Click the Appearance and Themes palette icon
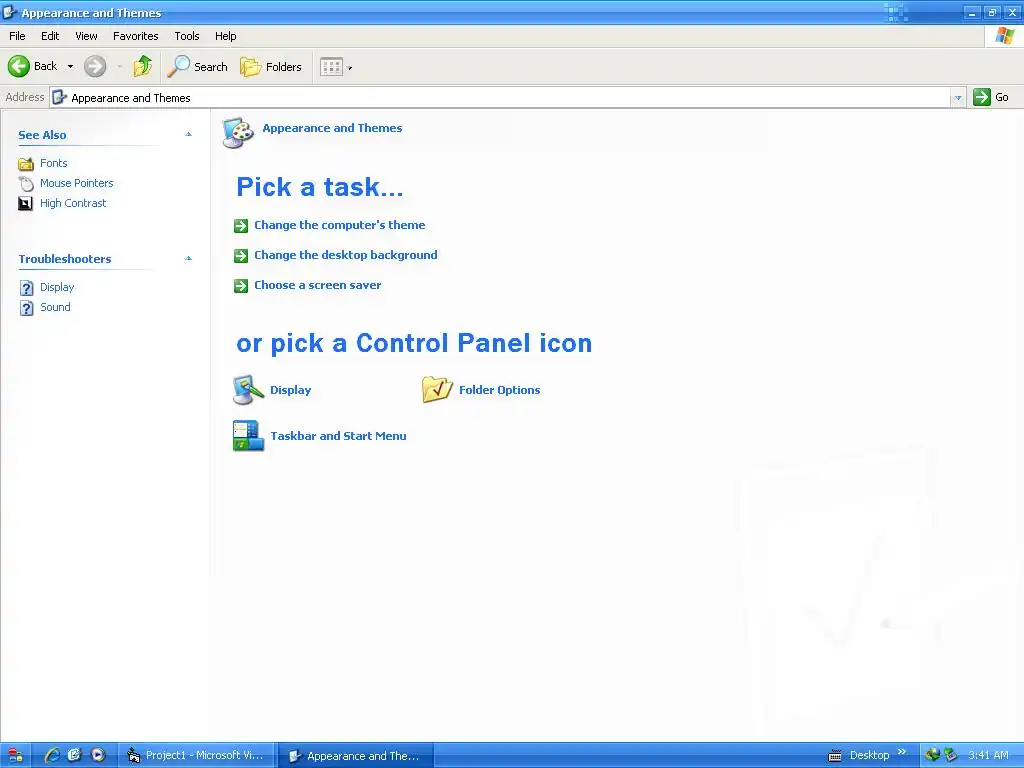The width and height of the screenshot is (1024, 768). click(238, 133)
